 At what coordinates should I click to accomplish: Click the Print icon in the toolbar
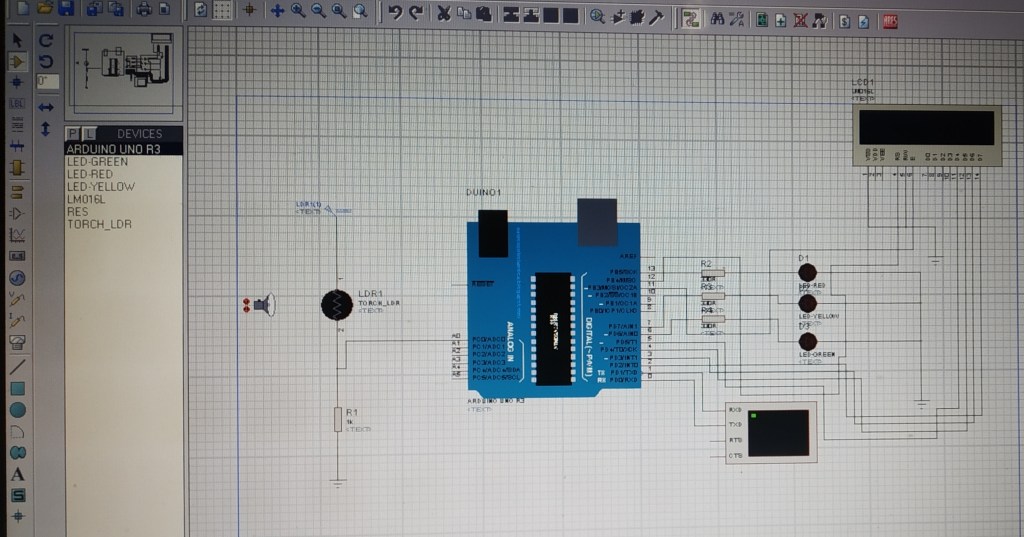(x=143, y=11)
